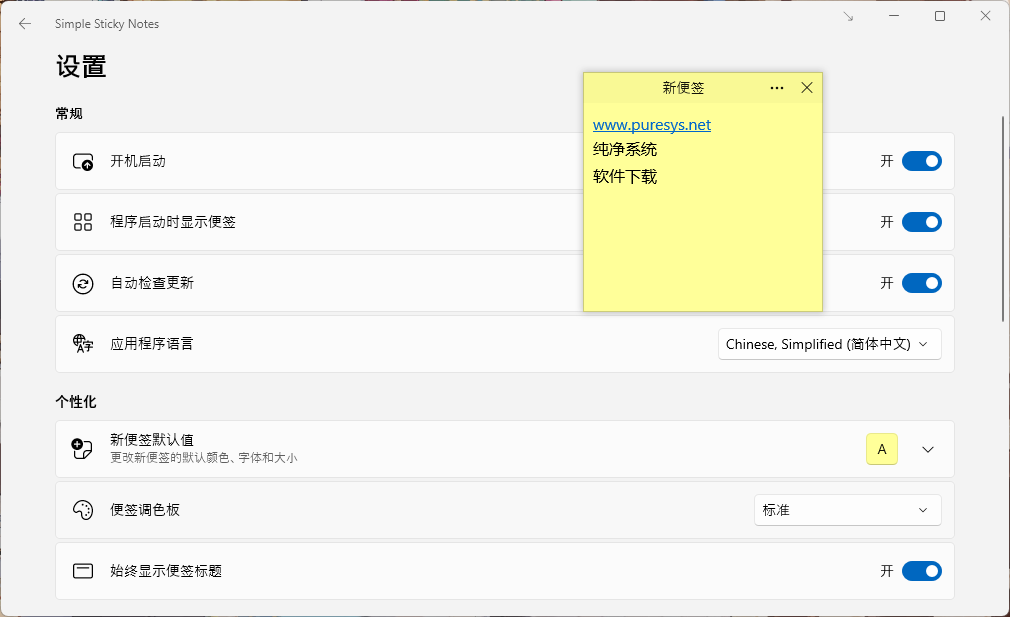Disable 自动检查更新
The width and height of the screenshot is (1010, 617).
(921, 283)
